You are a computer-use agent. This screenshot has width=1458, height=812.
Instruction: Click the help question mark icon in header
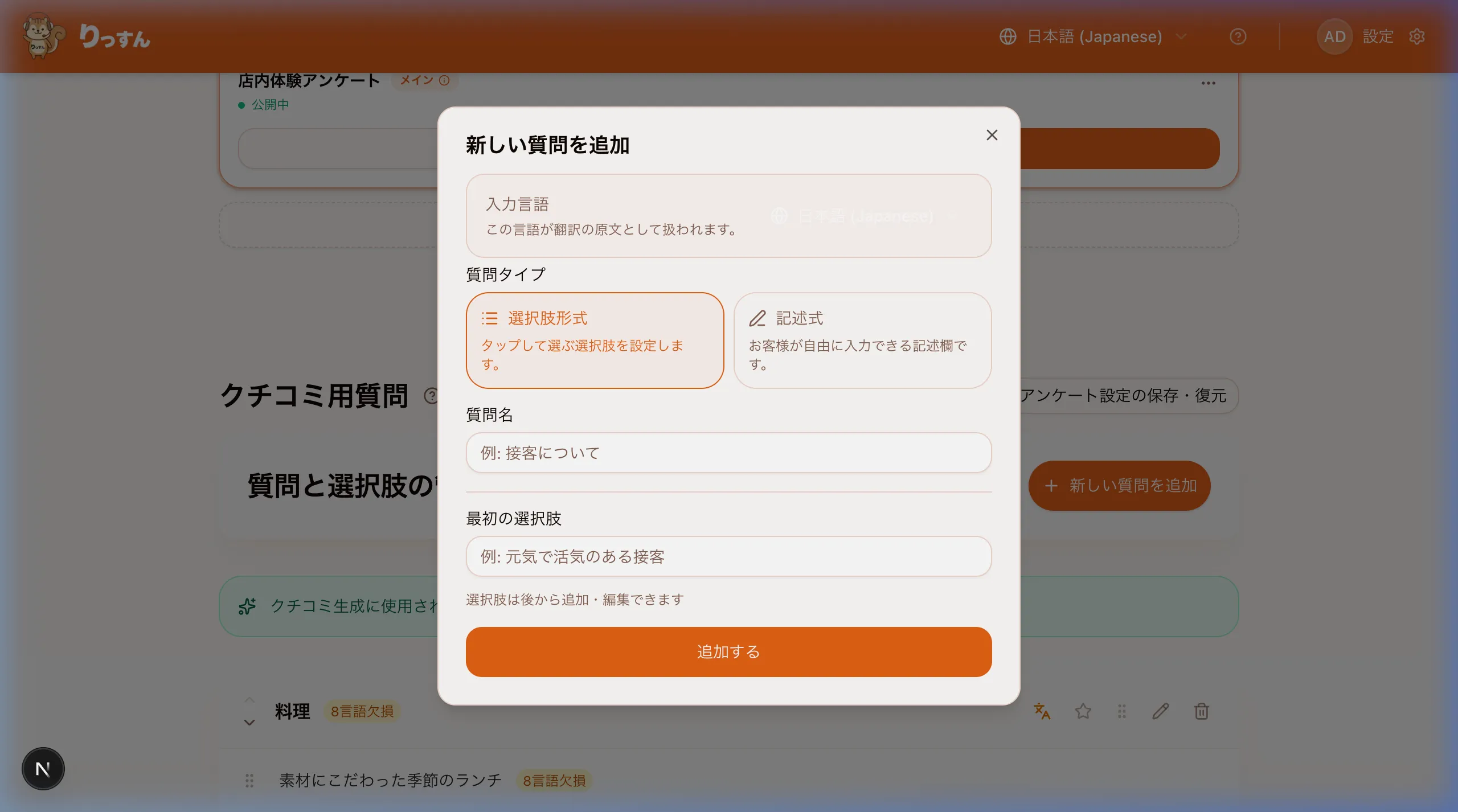click(1238, 36)
